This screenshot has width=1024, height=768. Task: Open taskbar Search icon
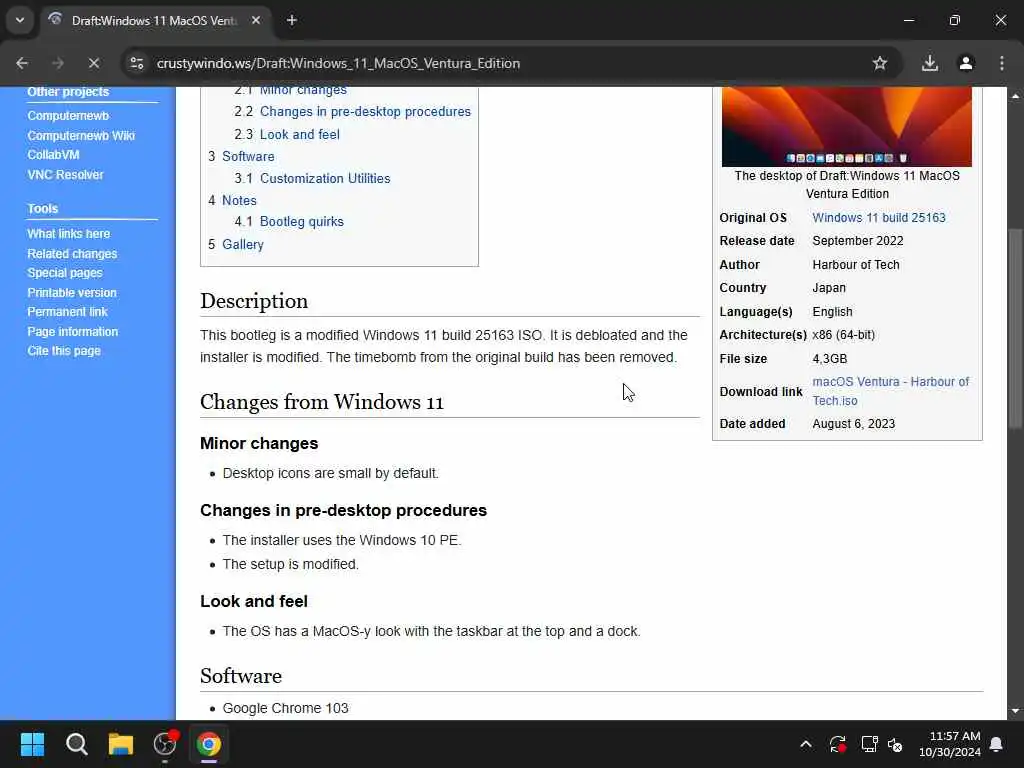click(x=76, y=744)
